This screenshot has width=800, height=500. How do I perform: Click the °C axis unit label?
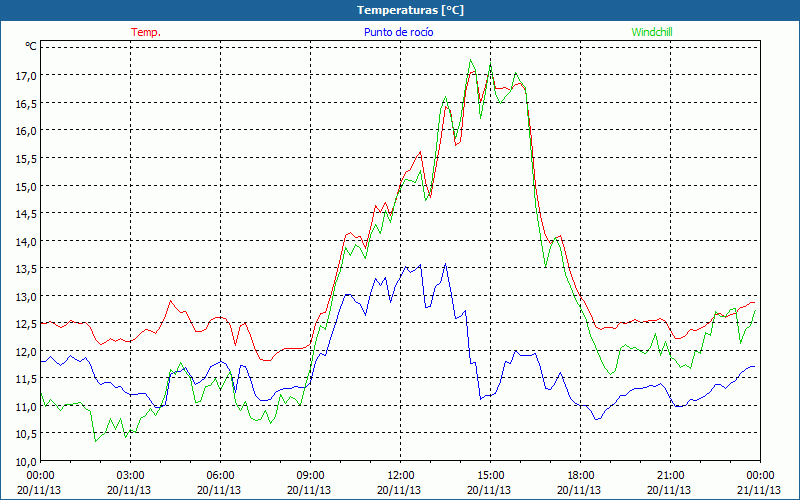pyautogui.click(x=31, y=46)
